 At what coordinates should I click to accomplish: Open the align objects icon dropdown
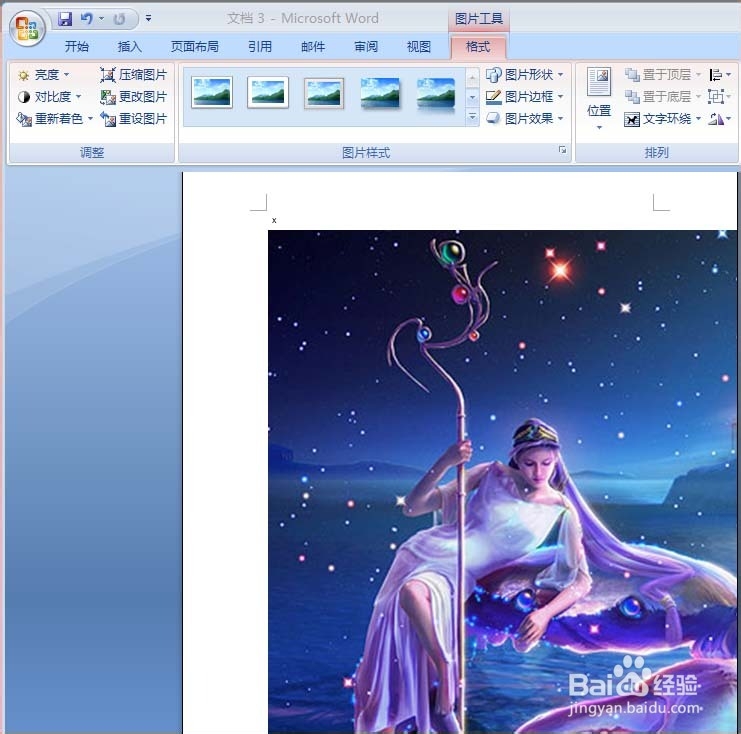(x=720, y=75)
